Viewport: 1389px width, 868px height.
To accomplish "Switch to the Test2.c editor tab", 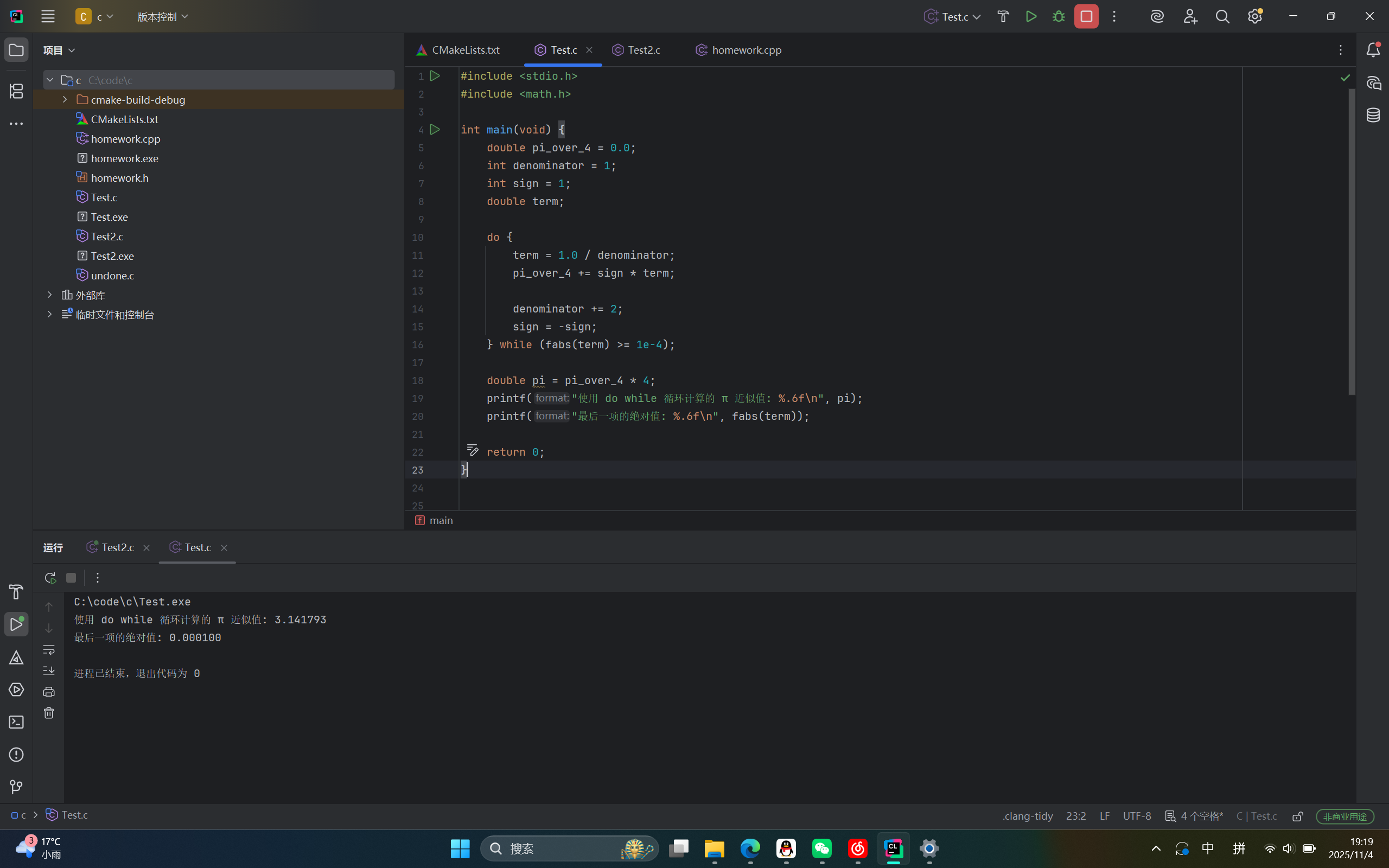I will click(643, 50).
